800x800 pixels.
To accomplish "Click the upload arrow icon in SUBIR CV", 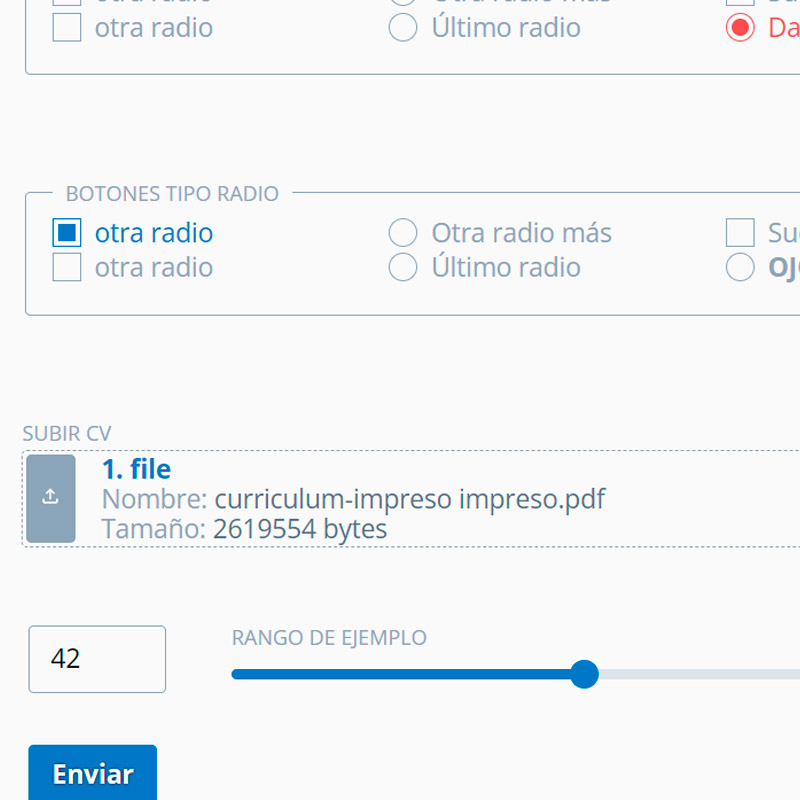I will 51,498.
